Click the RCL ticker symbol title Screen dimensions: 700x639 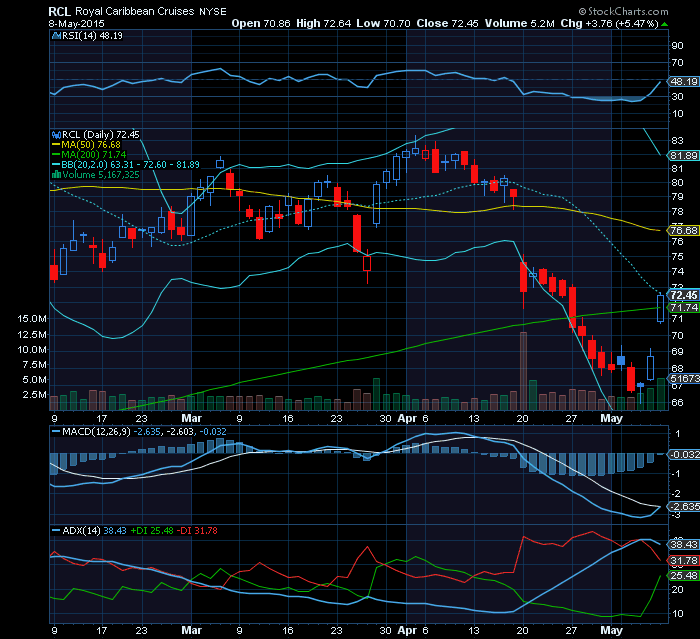pos(59,11)
